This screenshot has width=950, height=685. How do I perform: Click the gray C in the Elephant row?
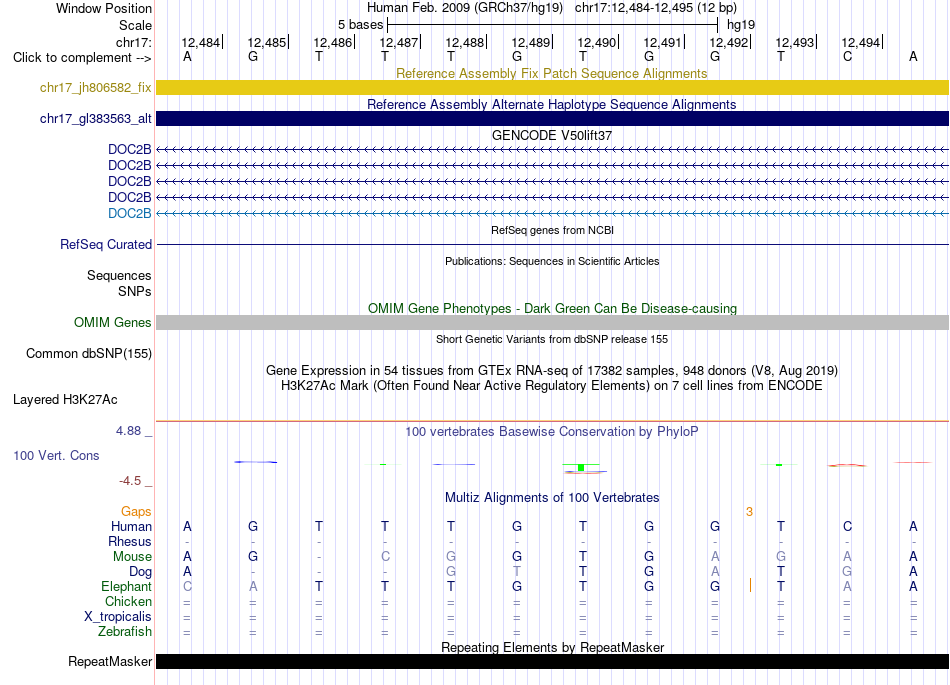coord(187,586)
